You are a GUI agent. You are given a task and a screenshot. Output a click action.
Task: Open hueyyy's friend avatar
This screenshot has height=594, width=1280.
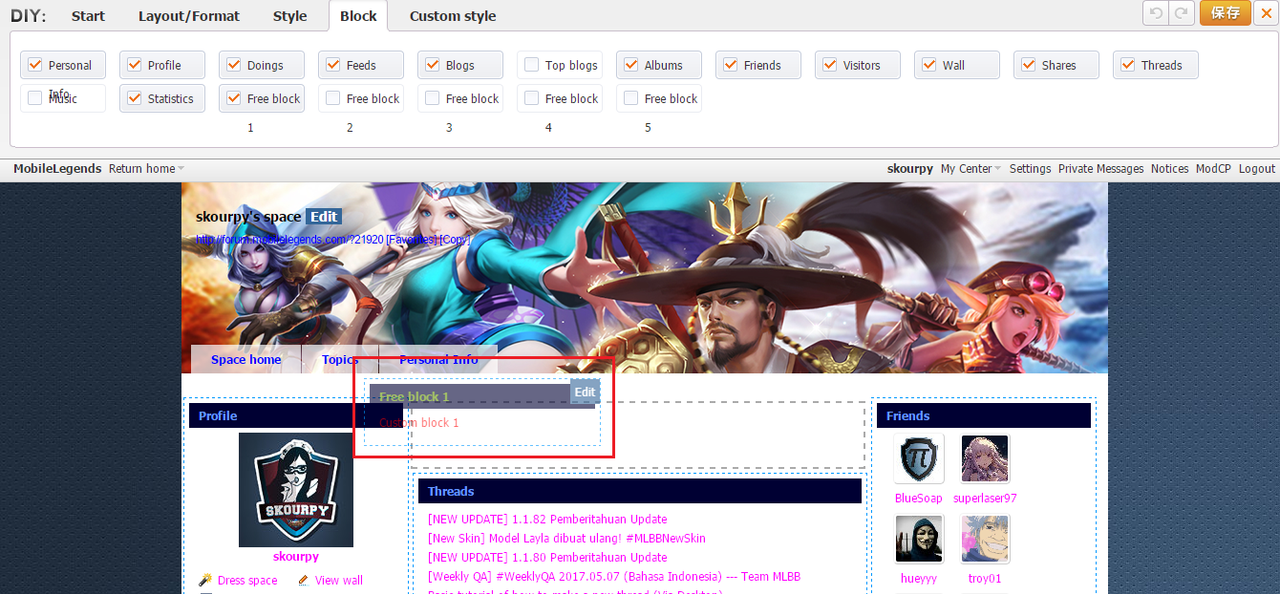(x=919, y=540)
